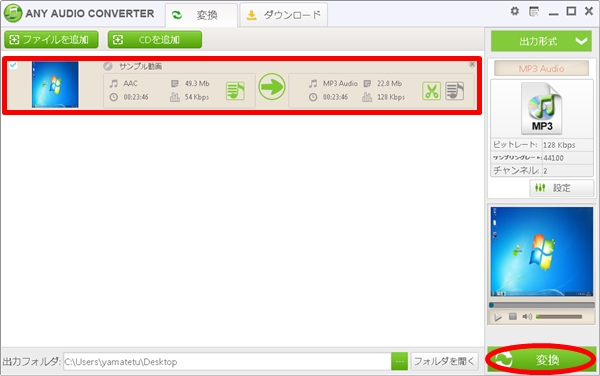
Task: Start conversion with the green 変換 button
Action: [541, 359]
